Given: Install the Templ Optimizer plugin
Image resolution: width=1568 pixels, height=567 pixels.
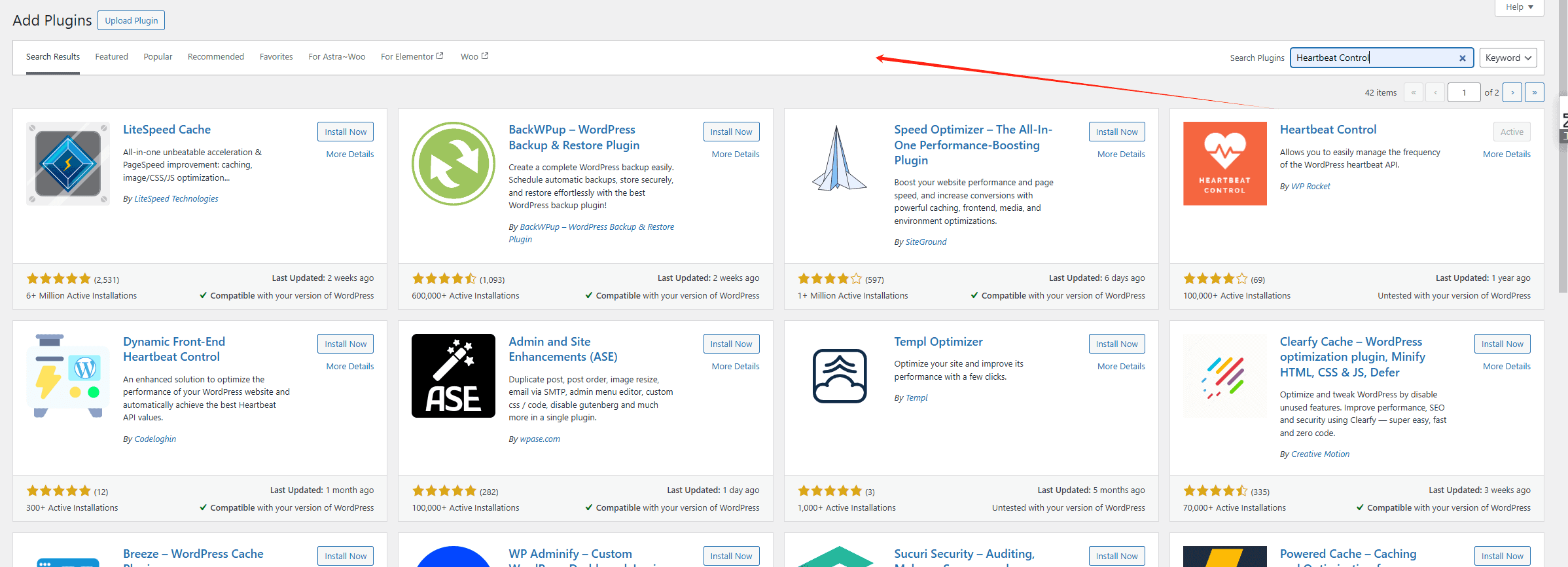Looking at the screenshot, I should click(x=1117, y=344).
